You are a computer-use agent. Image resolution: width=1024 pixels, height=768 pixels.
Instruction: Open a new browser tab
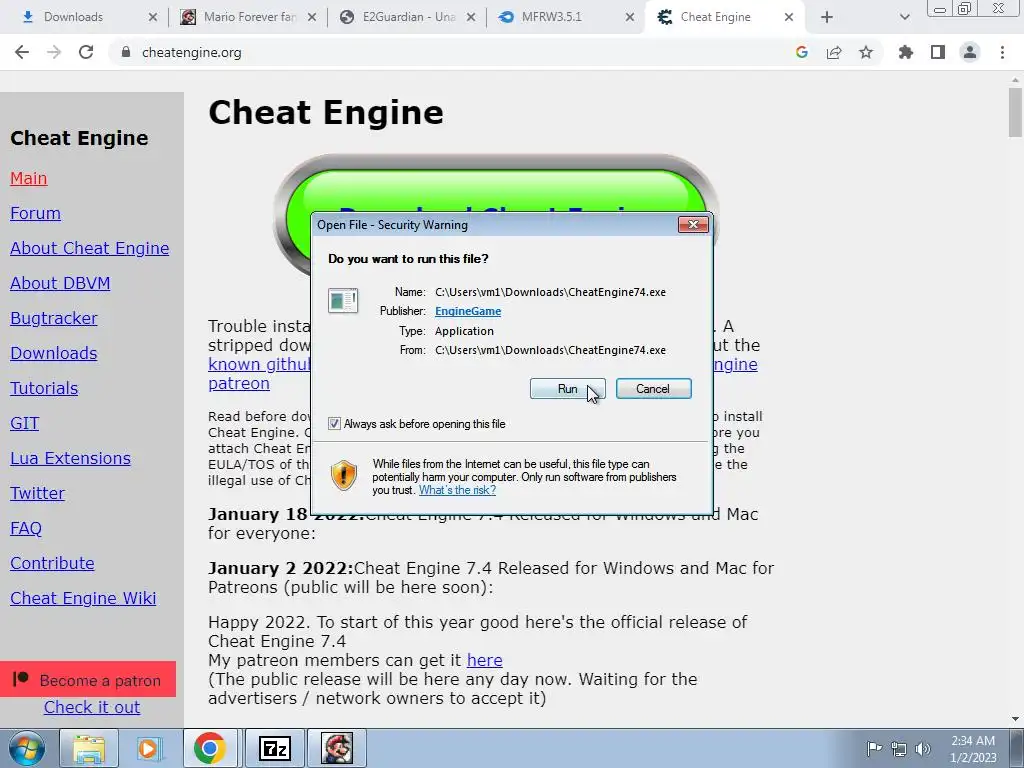click(827, 17)
